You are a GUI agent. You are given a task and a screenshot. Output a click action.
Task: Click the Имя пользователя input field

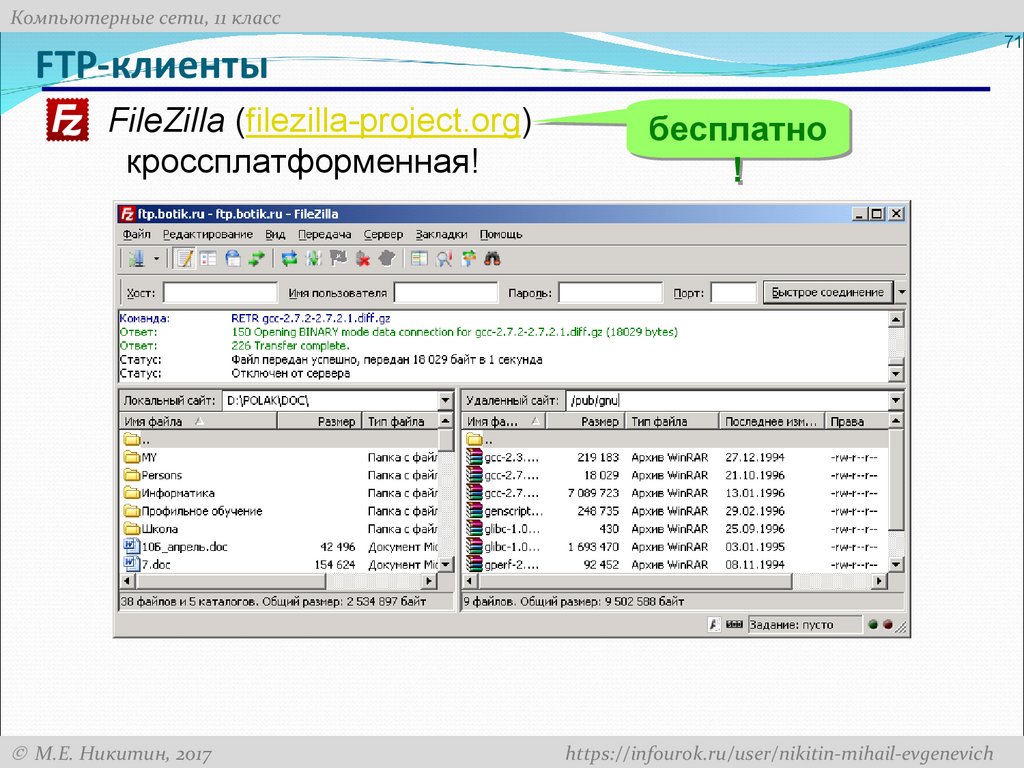pyautogui.click(x=446, y=293)
